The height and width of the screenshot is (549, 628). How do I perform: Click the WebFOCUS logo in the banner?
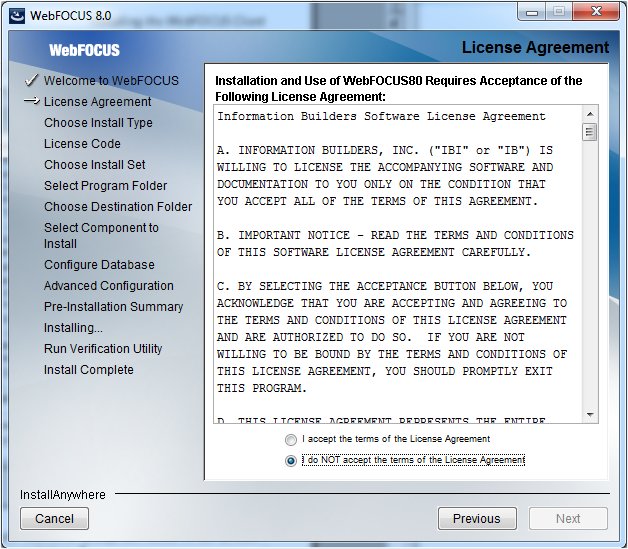coord(85,50)
